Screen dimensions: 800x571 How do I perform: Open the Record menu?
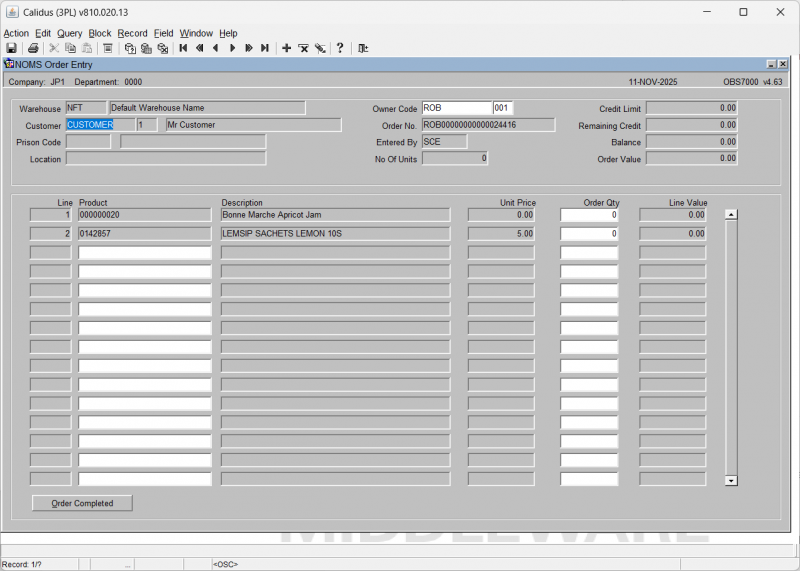[x=132, y=33]
